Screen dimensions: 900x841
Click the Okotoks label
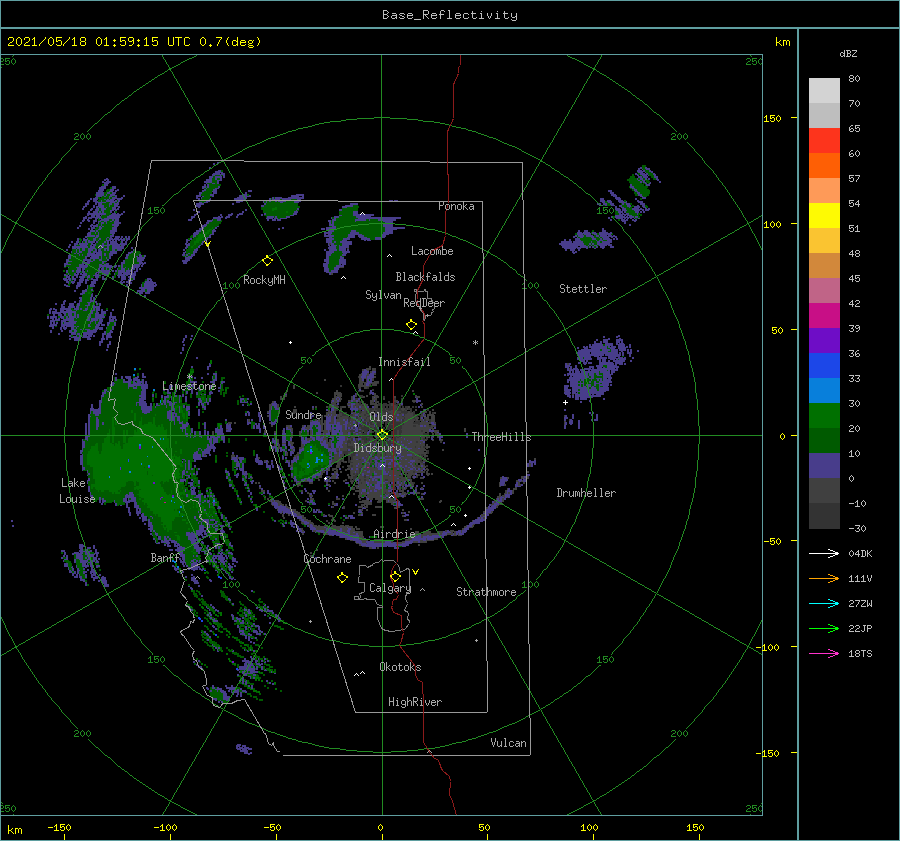(x=400, y=667)
